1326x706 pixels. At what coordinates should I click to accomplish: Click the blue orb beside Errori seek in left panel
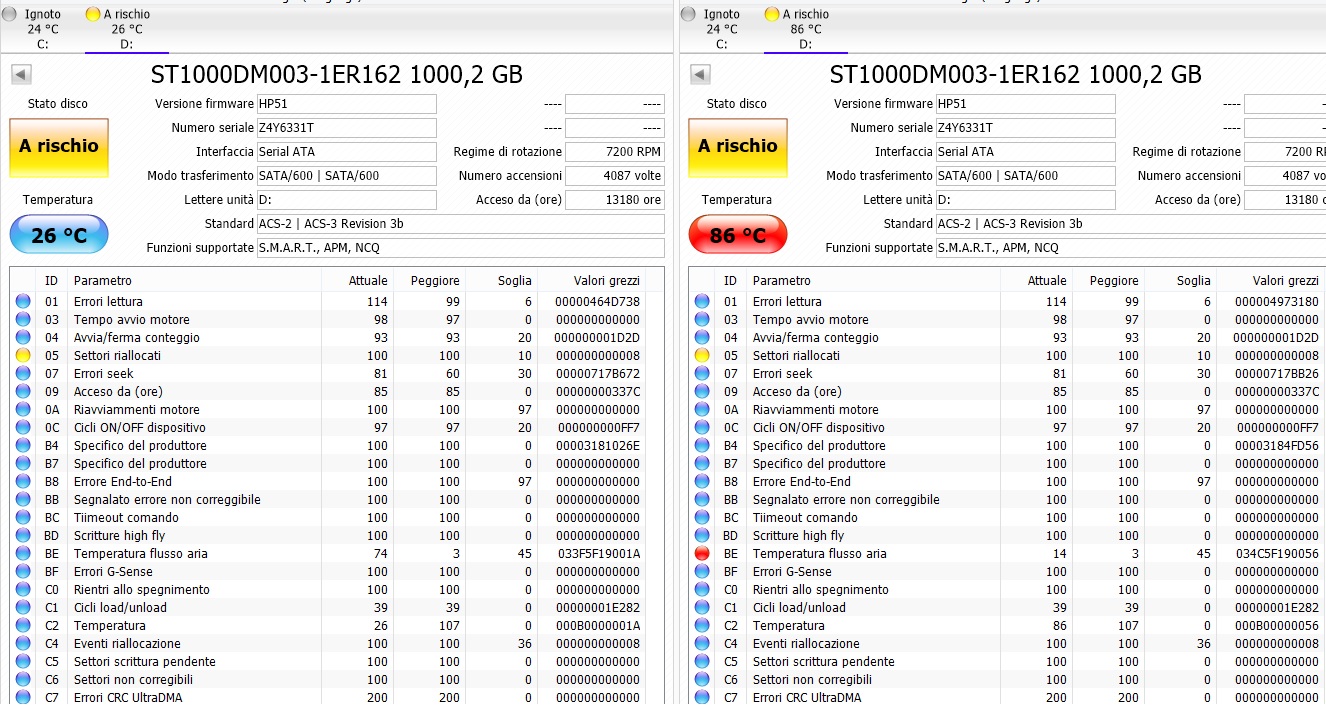23,374
